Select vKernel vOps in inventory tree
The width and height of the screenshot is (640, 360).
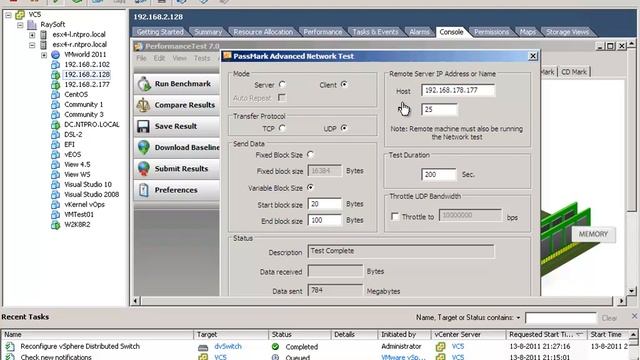84,204
